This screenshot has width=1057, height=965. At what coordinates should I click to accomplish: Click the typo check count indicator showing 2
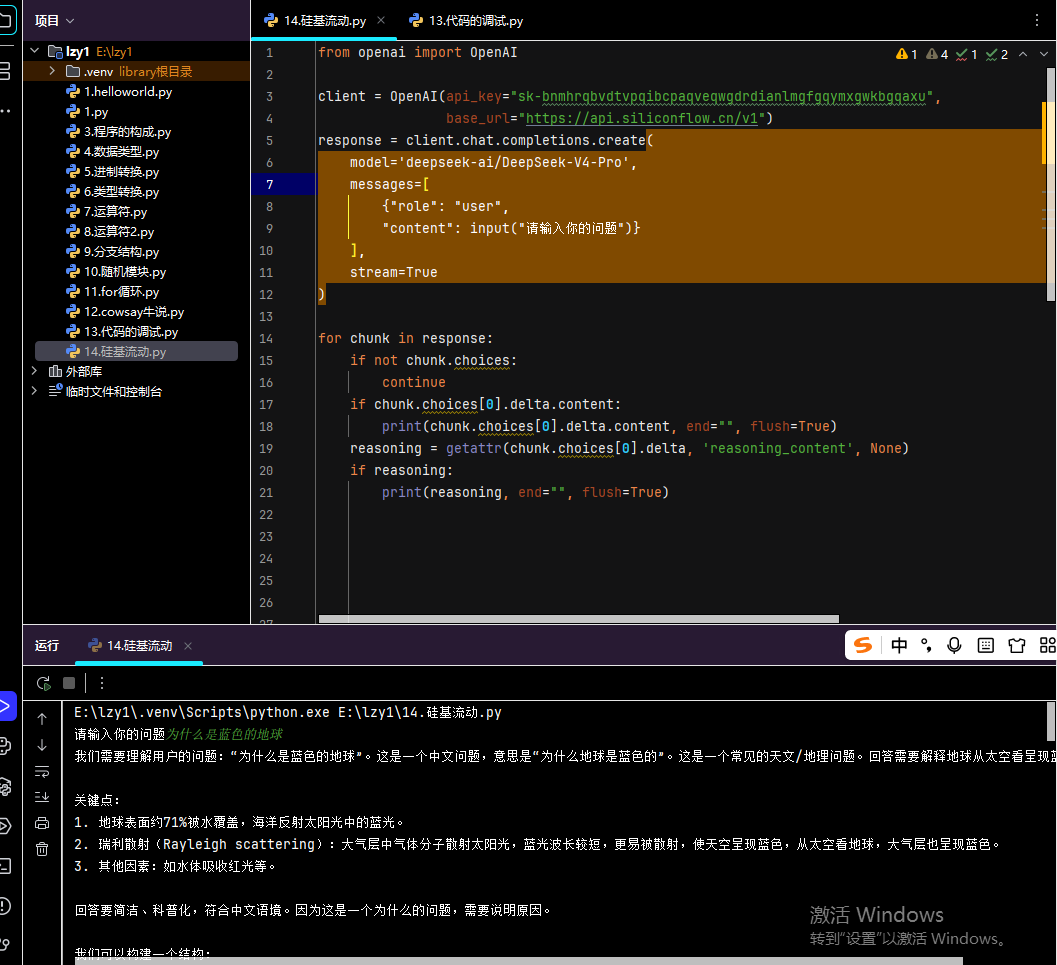pyautogui.click(x=997, y=54)
